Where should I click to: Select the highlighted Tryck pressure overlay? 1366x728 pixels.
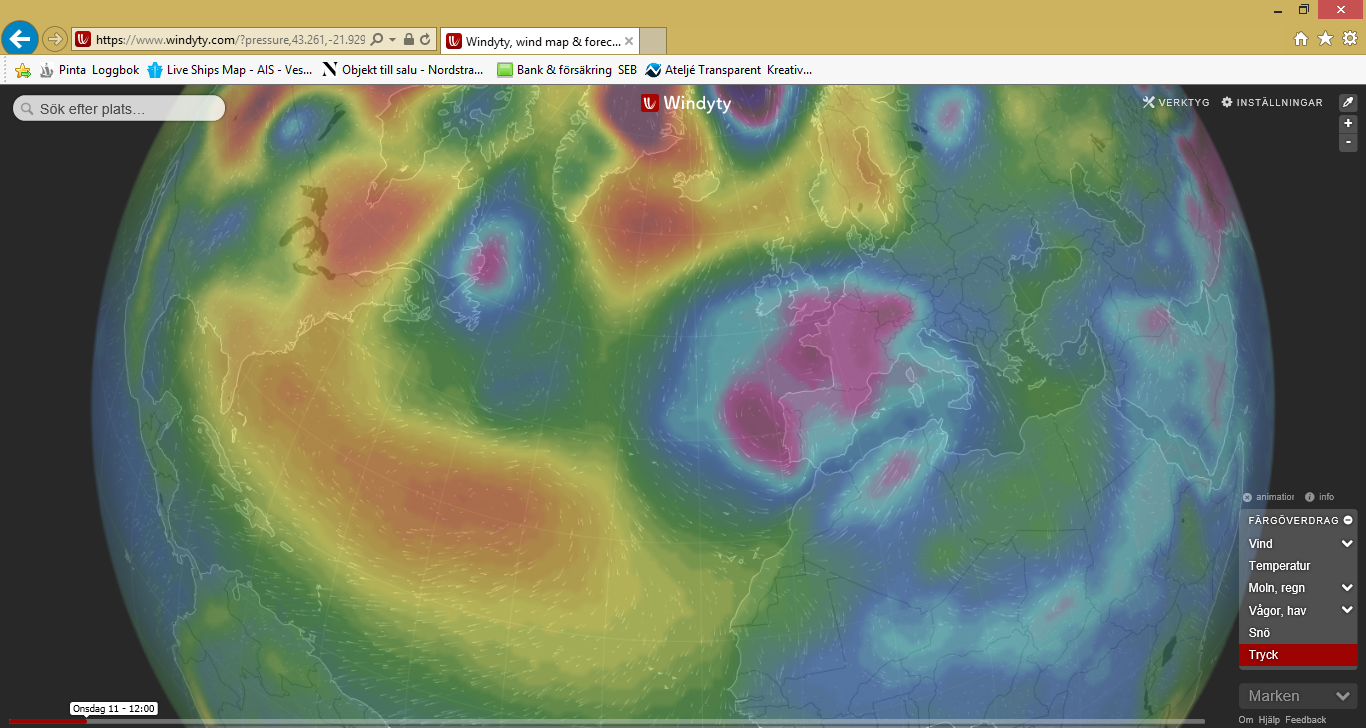[1298, 655]
